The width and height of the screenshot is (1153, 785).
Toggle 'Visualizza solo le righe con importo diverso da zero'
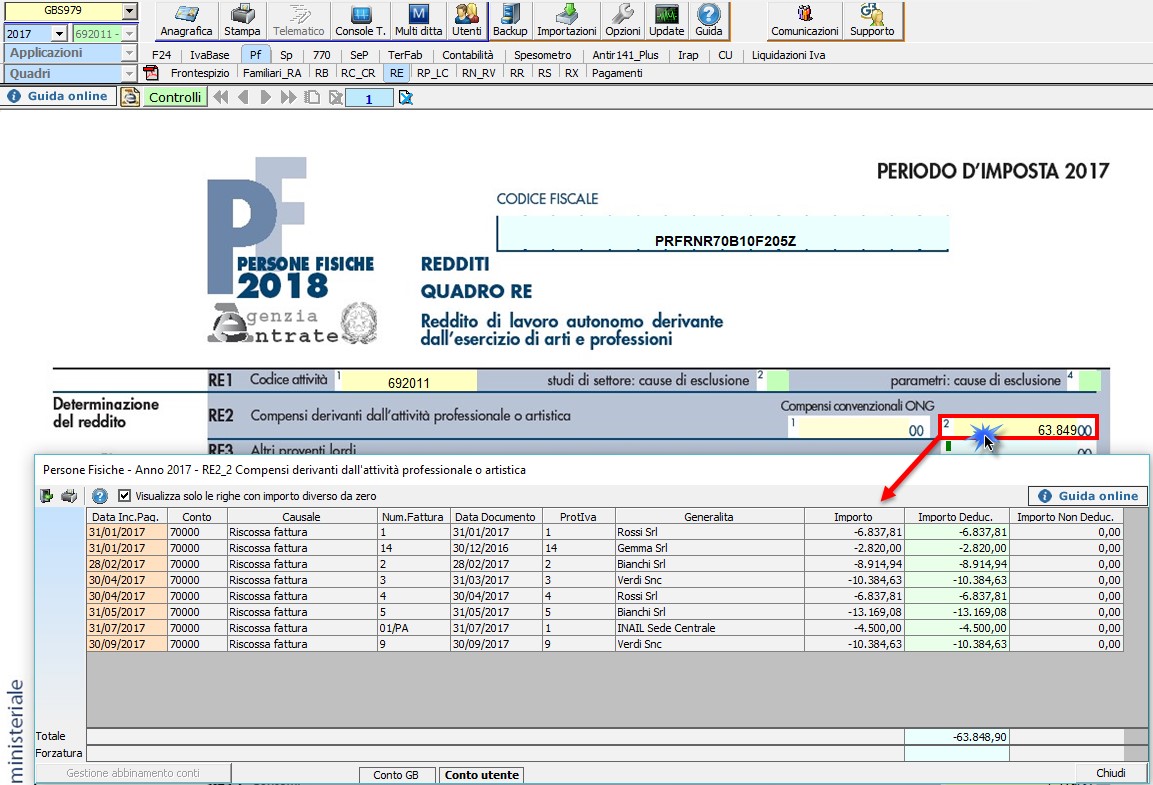(124, 496)
